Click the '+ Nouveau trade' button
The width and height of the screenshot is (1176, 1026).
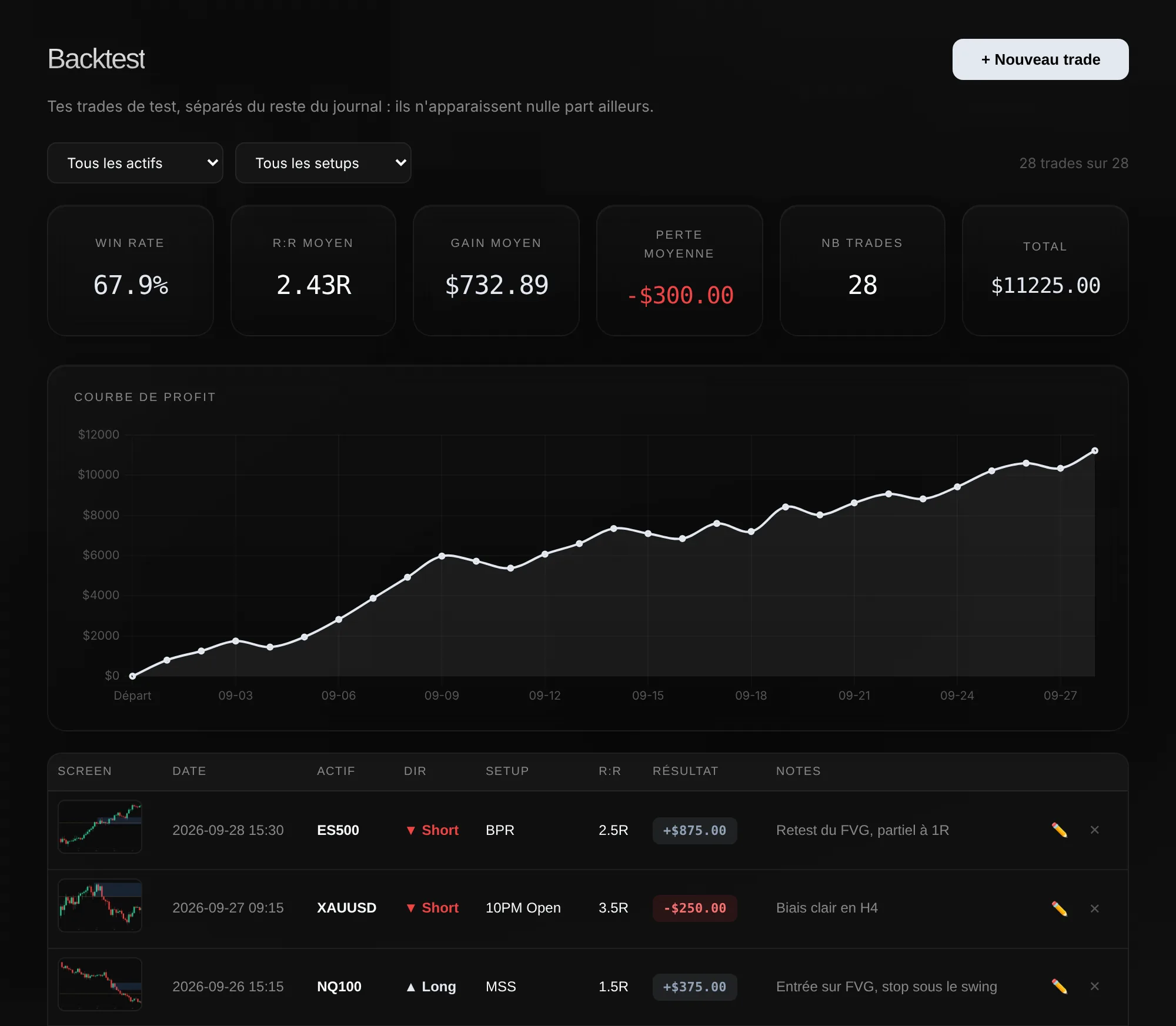[1040, 59]
